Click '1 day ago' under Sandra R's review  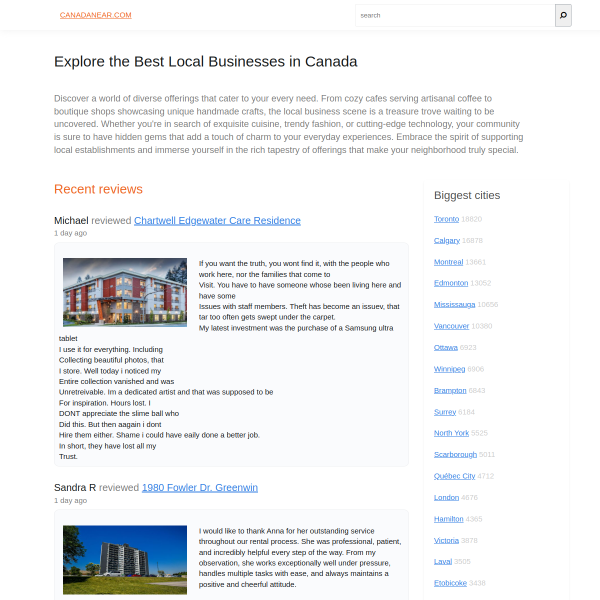pos(70,501)
